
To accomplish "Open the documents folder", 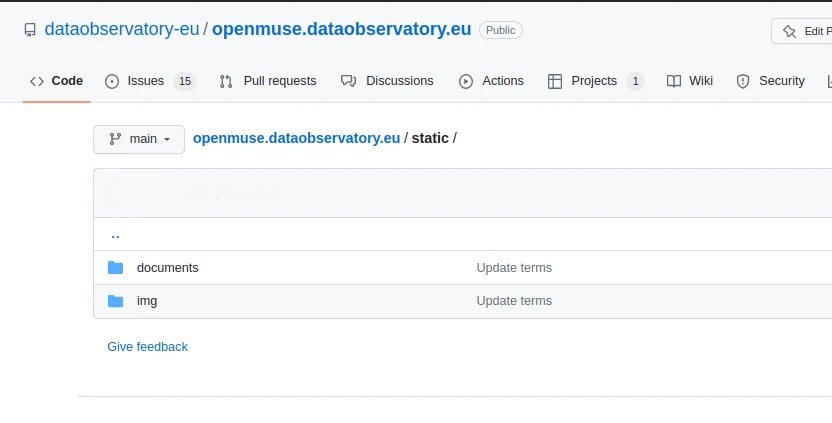I will click(x=168, y=267).
